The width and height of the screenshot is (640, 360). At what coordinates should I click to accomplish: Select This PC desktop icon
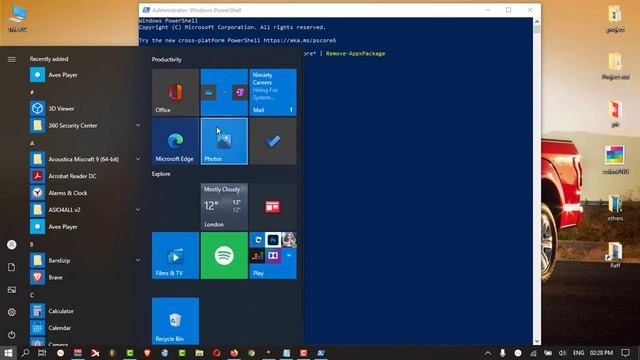tap(17, 19)
